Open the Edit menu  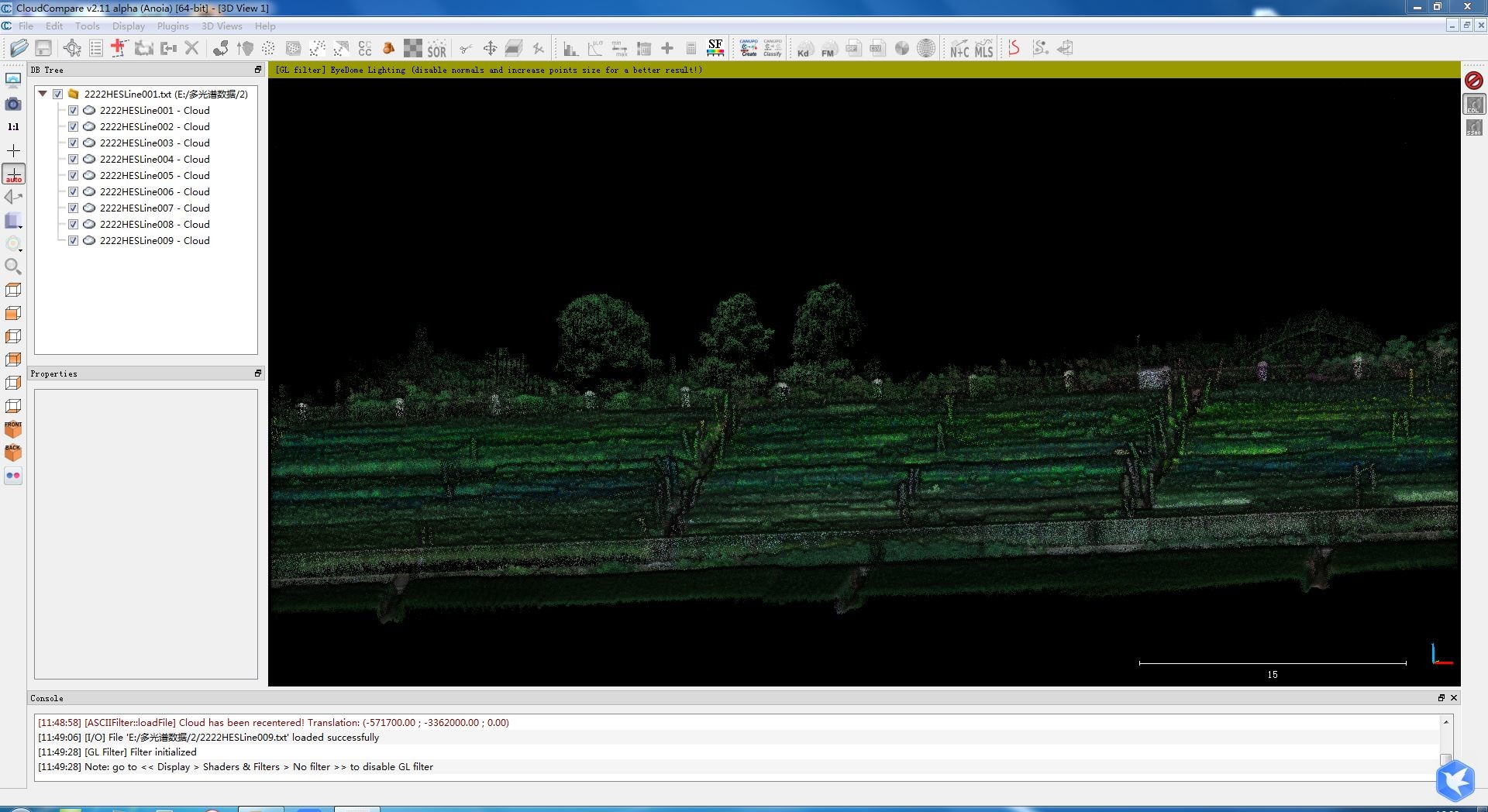tap(54, 26)
